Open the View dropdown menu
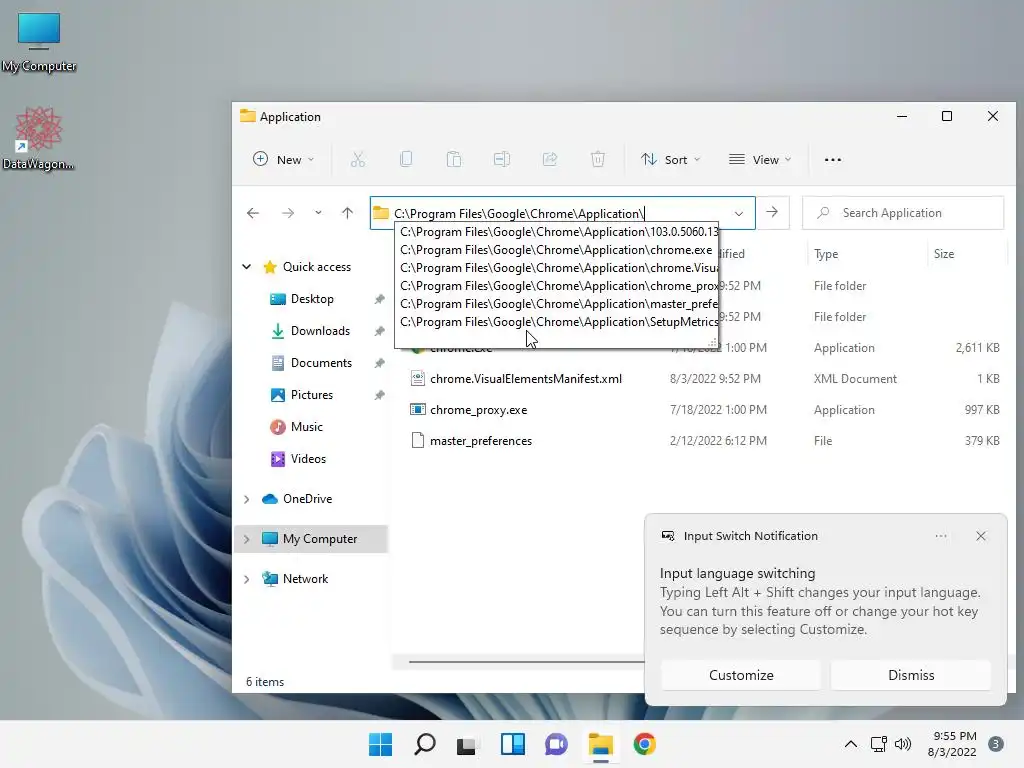Image resolution: width=1024 pixels, height=768 pixels. click(x=760, y=159)
